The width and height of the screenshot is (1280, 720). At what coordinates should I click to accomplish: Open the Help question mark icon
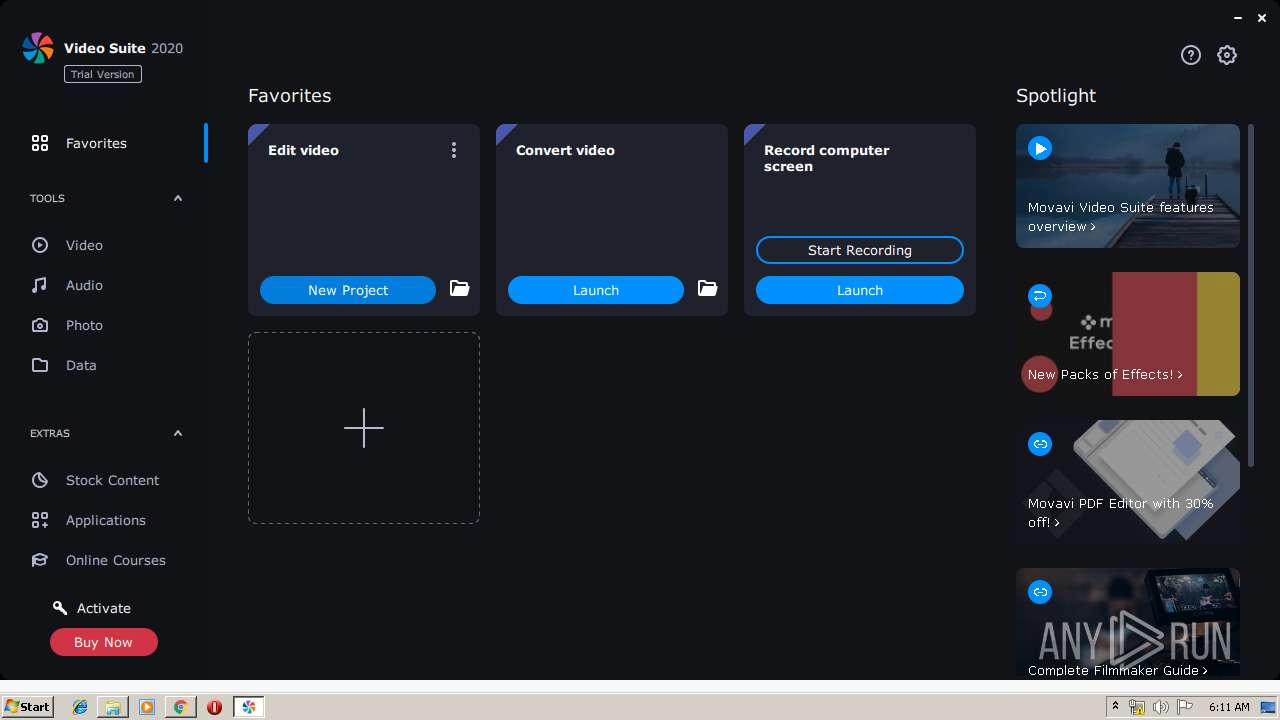tap(1190, 55)
